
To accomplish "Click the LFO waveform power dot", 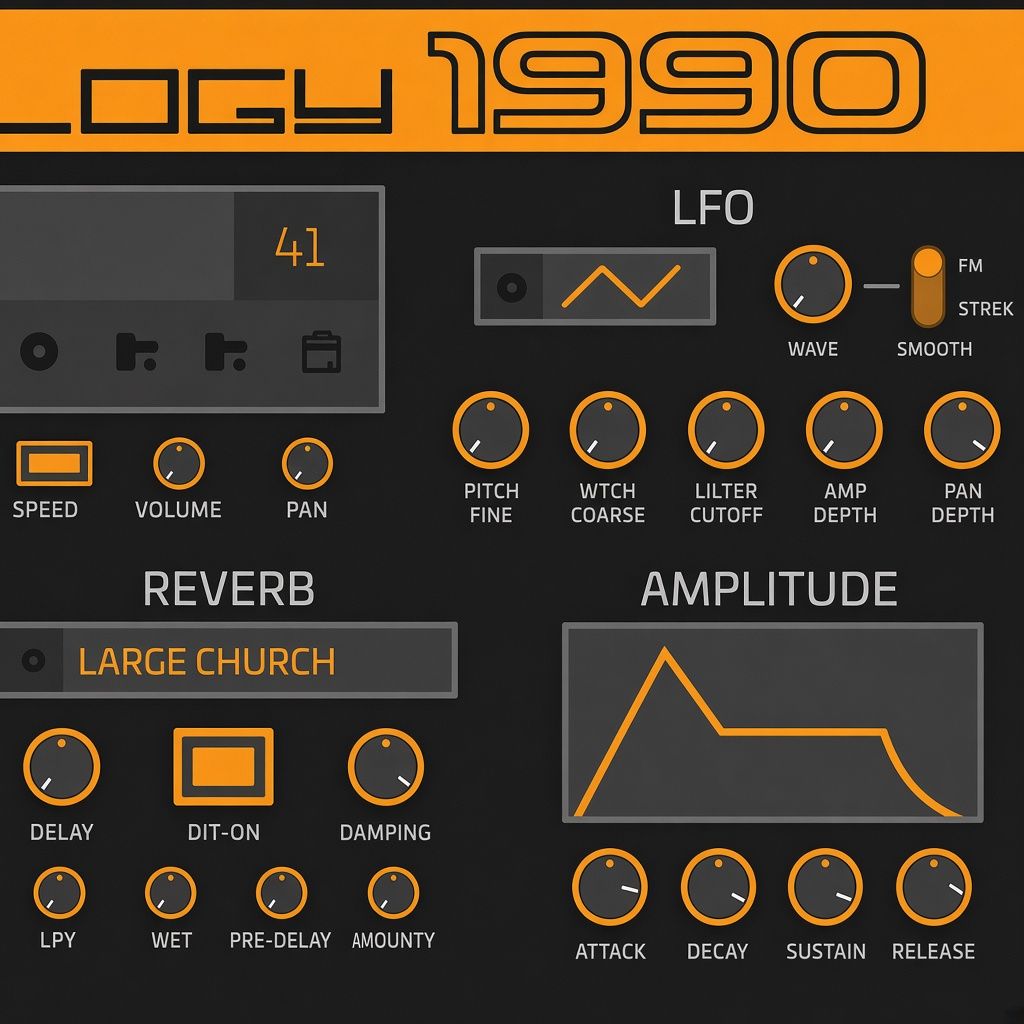I will point(511,287).
